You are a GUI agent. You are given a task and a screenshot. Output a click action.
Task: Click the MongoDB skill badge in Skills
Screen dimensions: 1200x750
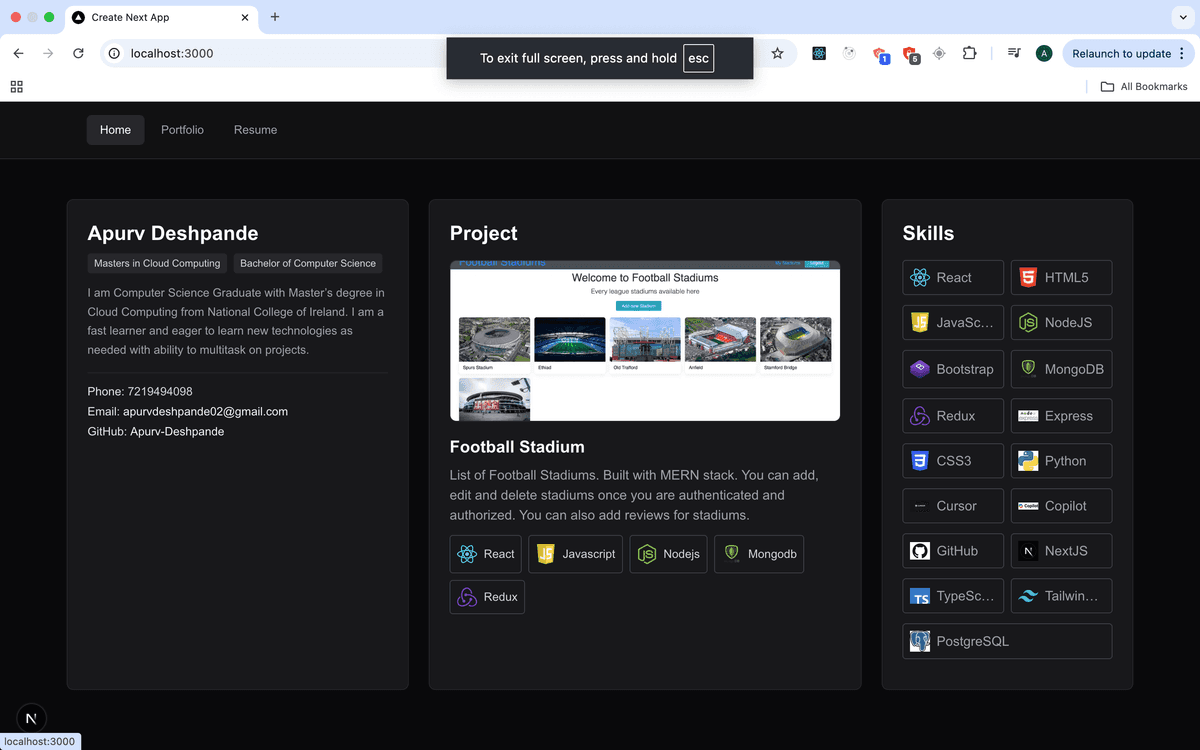[x=1061, y=369]
